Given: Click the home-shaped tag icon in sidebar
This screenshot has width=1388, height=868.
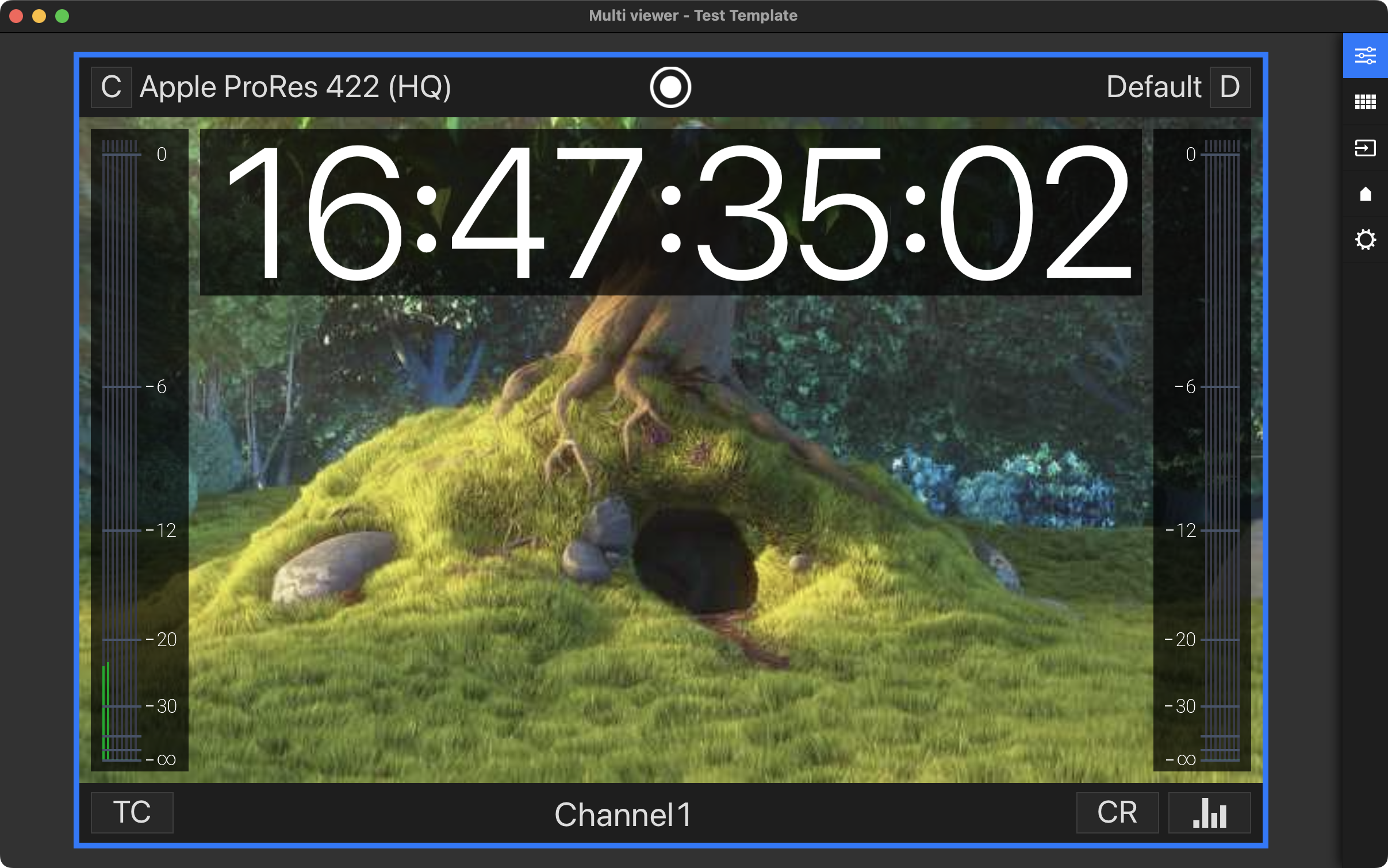Looking at the screenshot, I should click(1365, 194).
